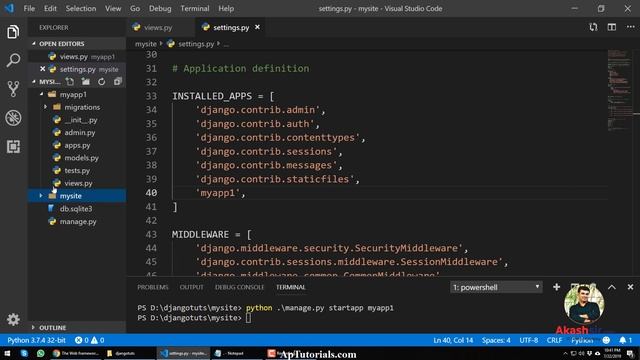Click into the terminal prompt line

click(x=248, y=318)
